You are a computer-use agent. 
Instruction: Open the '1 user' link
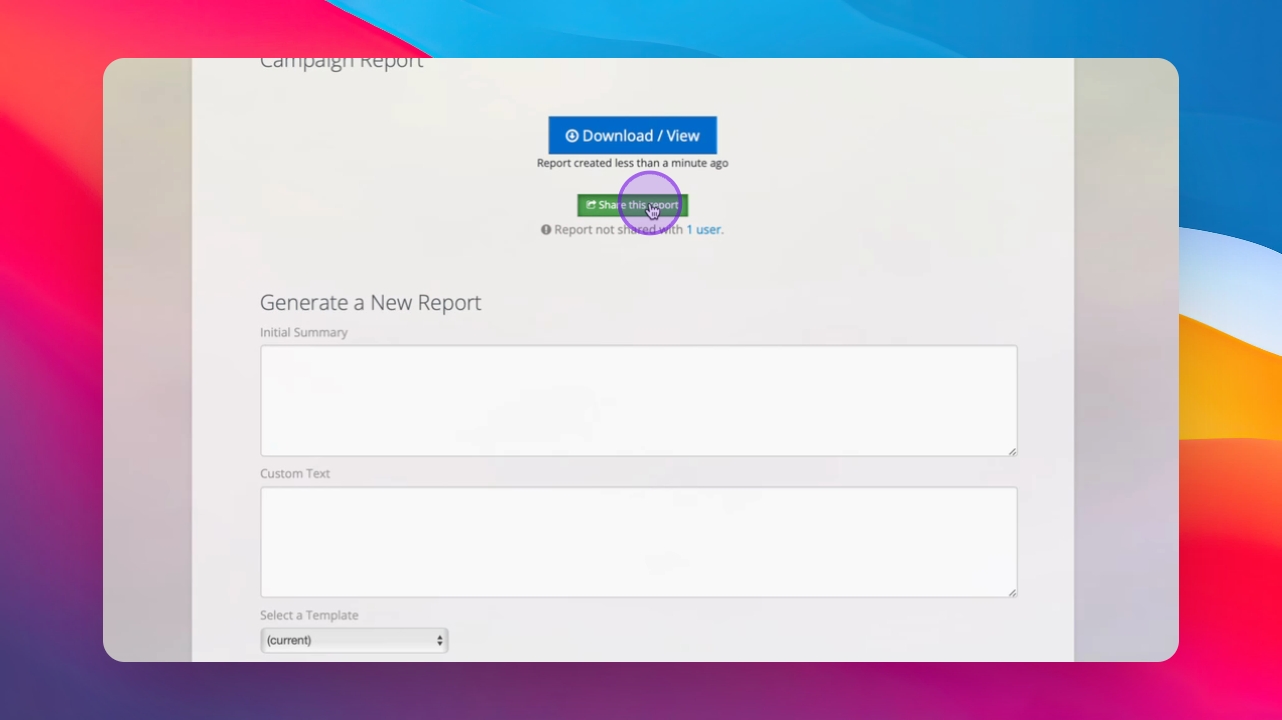[704, 229]
